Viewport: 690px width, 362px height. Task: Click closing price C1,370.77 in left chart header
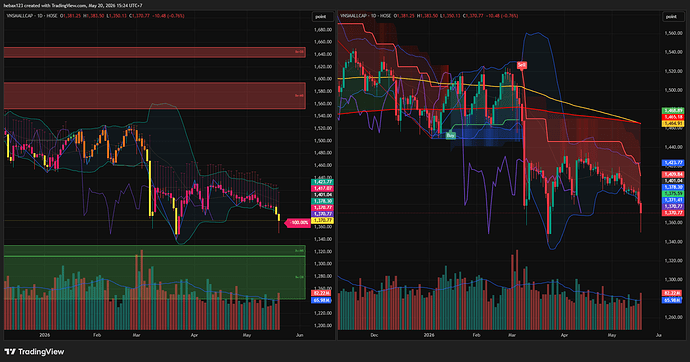click(139, 16)
